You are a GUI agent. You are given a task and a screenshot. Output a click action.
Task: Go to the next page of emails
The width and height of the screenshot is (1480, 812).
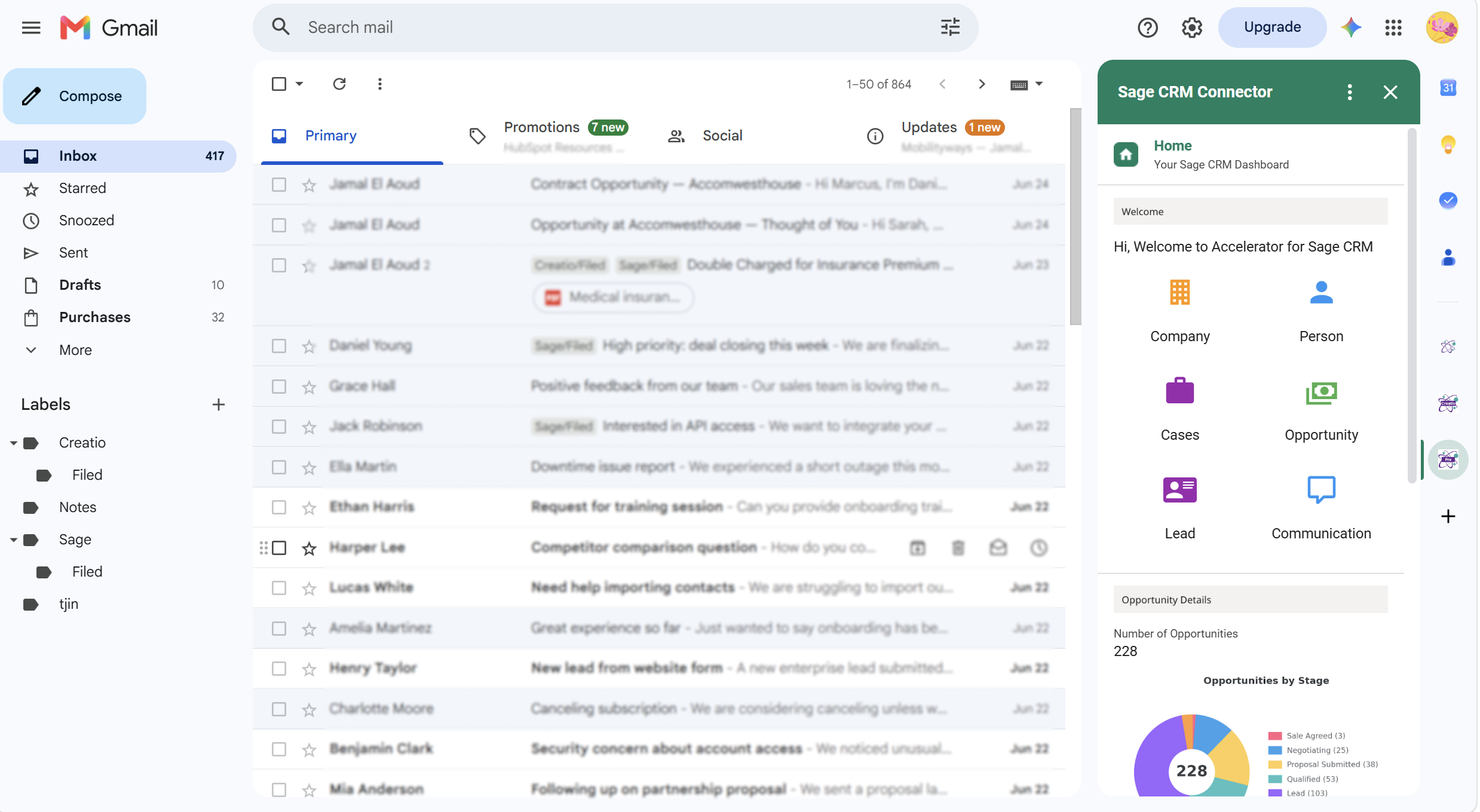click(981, 84)
